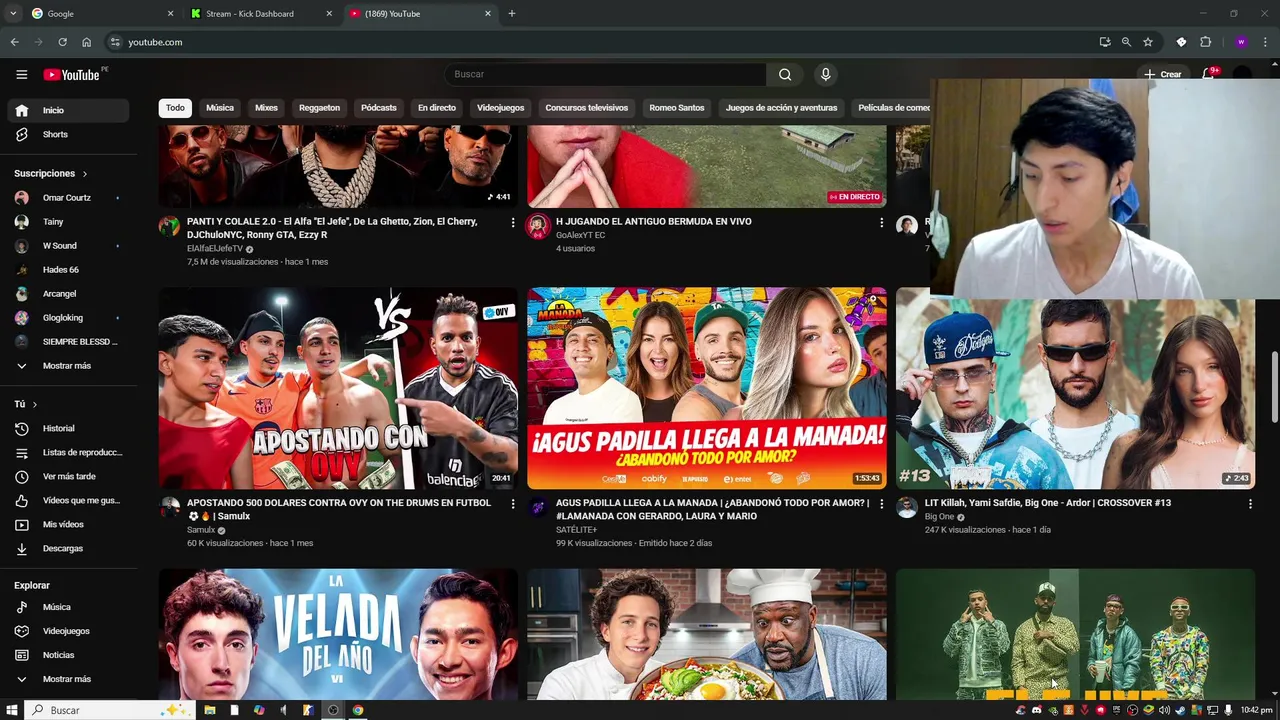The height and width of the screenshot is (720, 1280).
Task: Open Chrome from the Windows taskbar
Action: [357, 710]
